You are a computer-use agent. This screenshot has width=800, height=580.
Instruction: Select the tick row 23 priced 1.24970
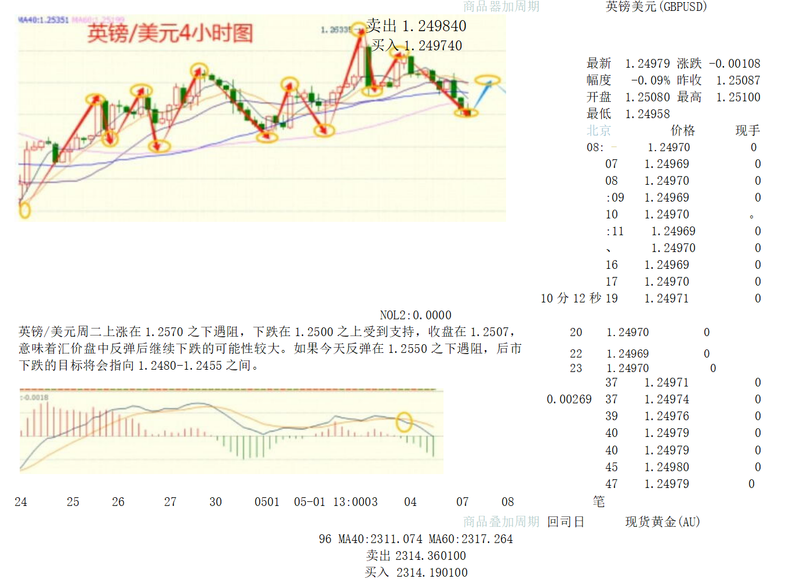[x=643, y=368]
